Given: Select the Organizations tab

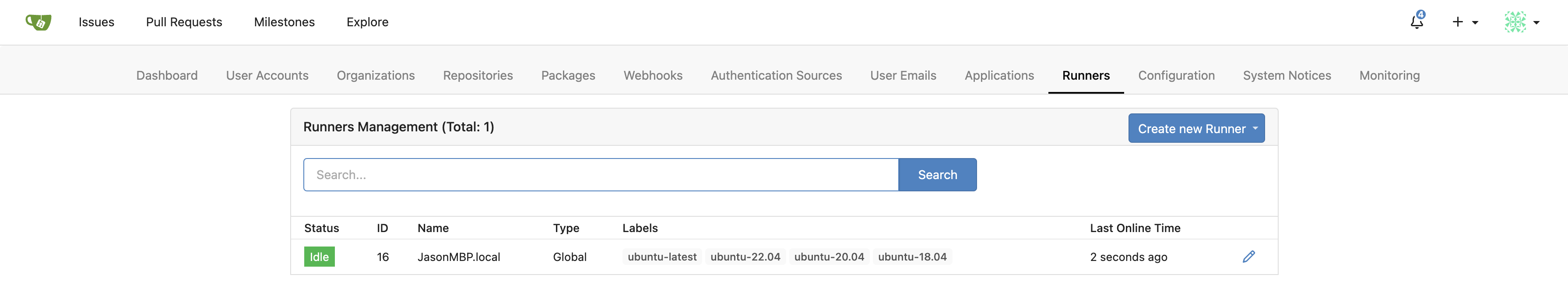Looking at the screenshot, I should pos(376,75).
